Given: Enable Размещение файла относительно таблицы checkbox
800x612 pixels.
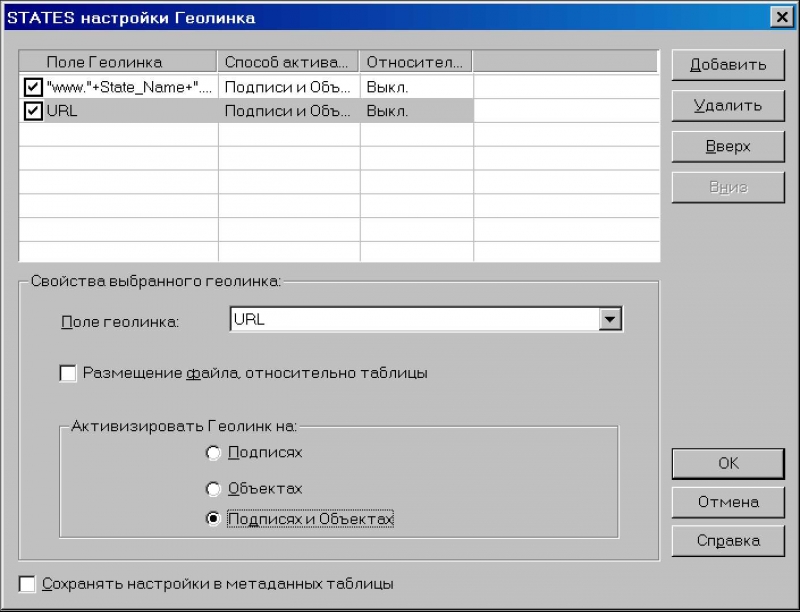Looking at the screenshot, I should point(68,373).
